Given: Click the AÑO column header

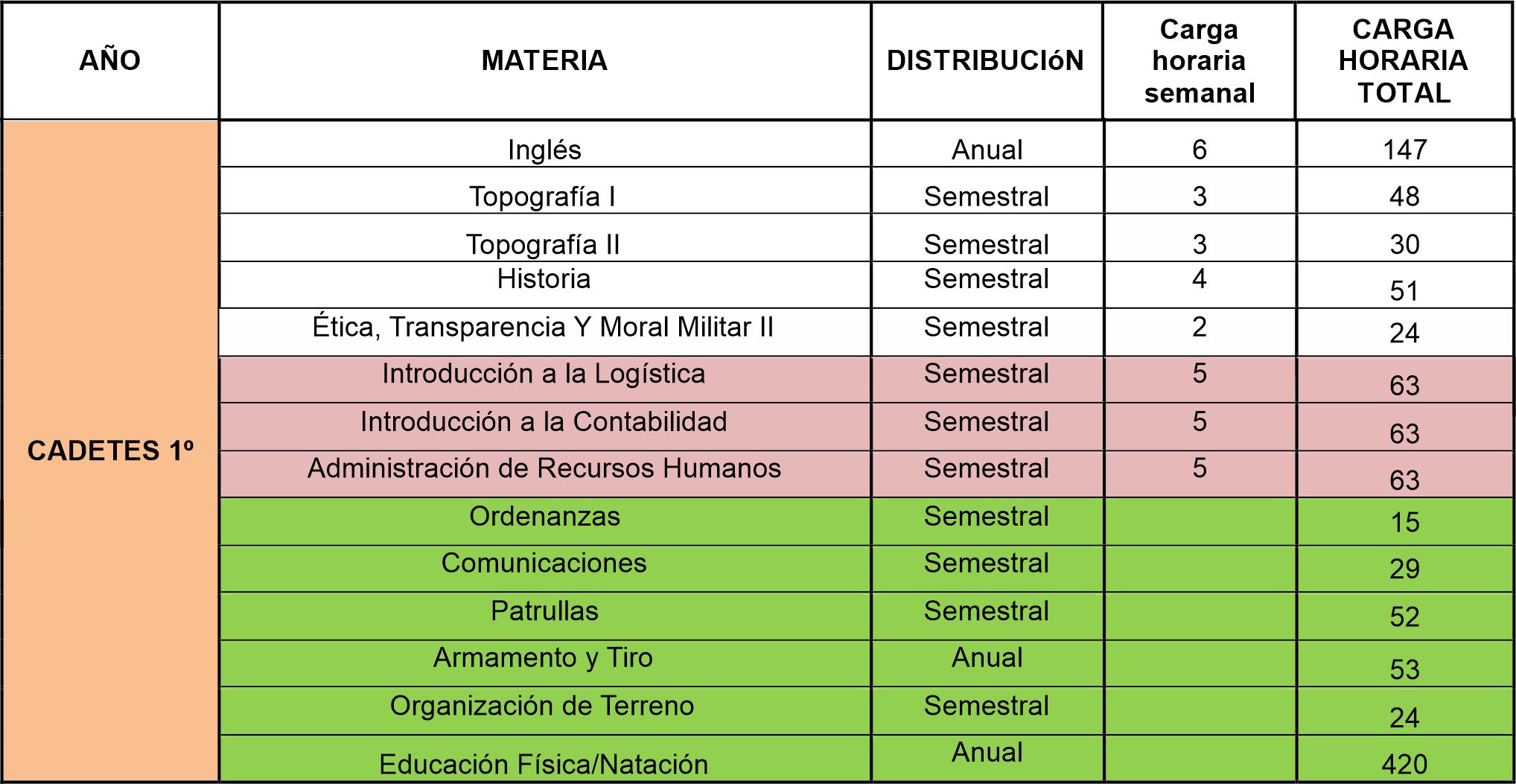Looking at the screenshot, I should [x=109, y=60].
